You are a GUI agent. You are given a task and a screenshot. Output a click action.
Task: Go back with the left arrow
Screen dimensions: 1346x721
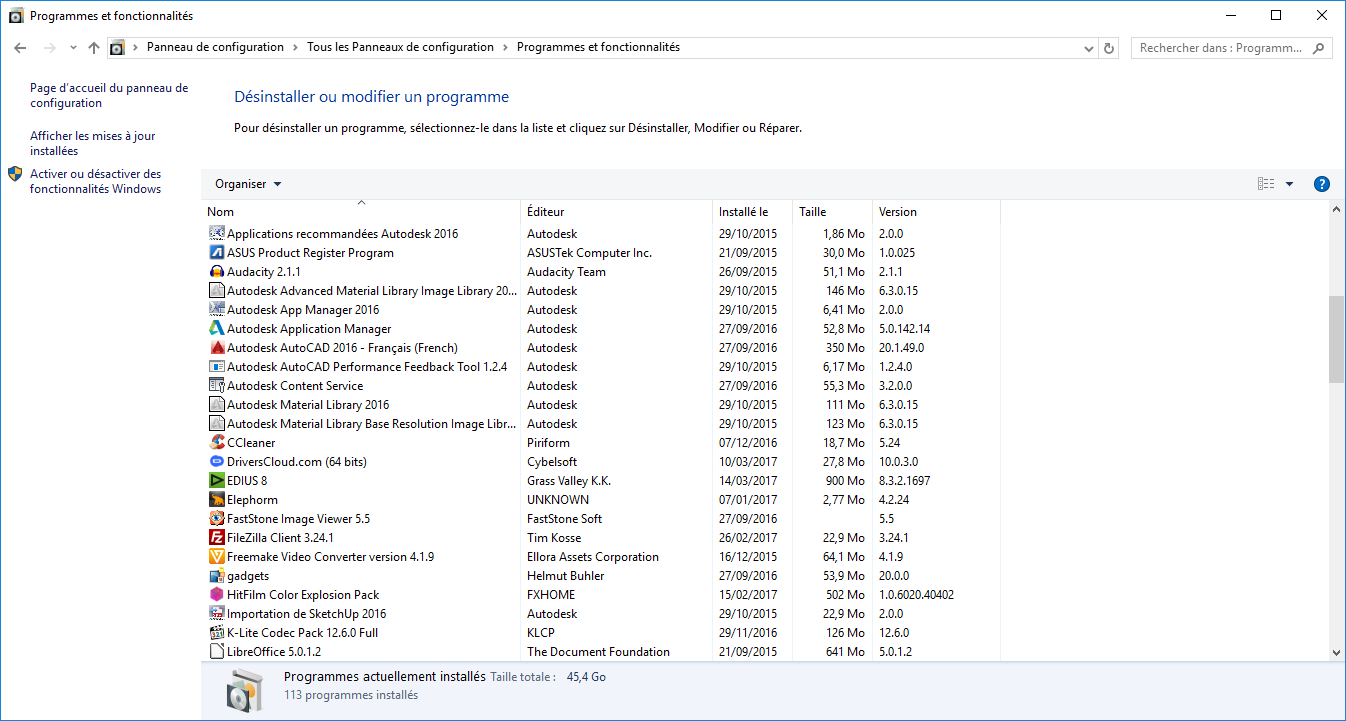(x=20, y=47)
